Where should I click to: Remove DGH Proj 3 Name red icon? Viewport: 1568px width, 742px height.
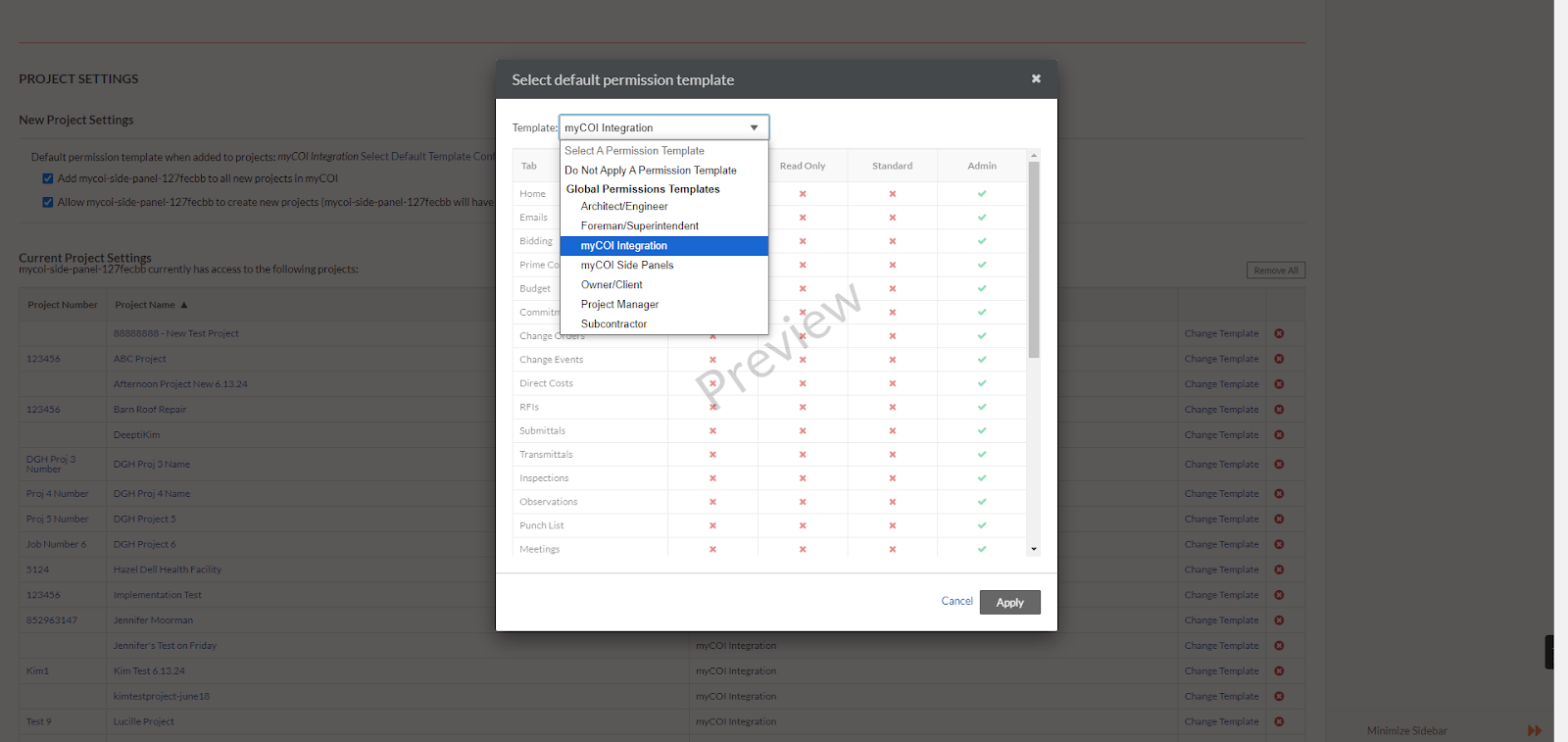(1279, 465)
